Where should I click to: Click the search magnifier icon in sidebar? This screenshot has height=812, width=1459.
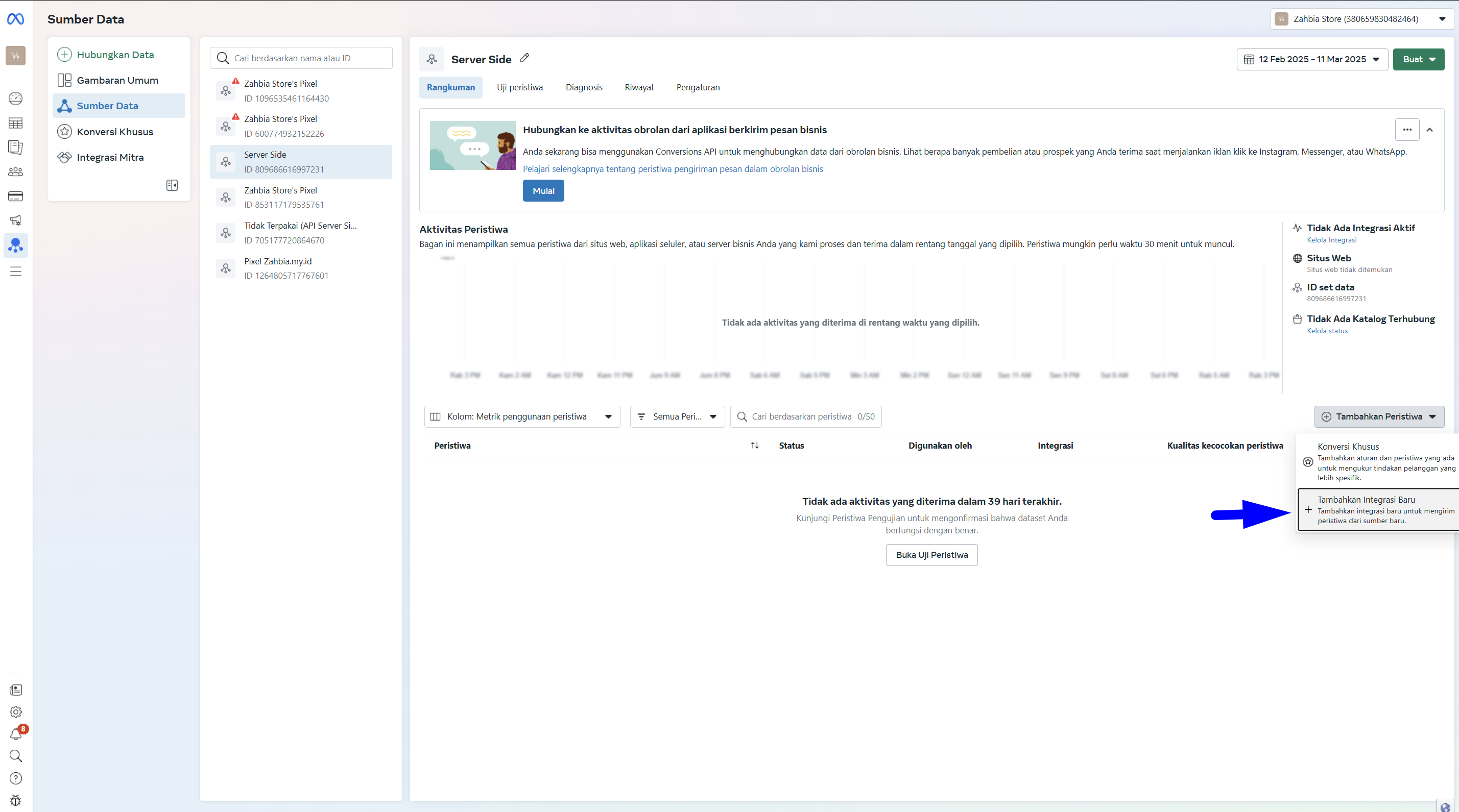[16, 756]
